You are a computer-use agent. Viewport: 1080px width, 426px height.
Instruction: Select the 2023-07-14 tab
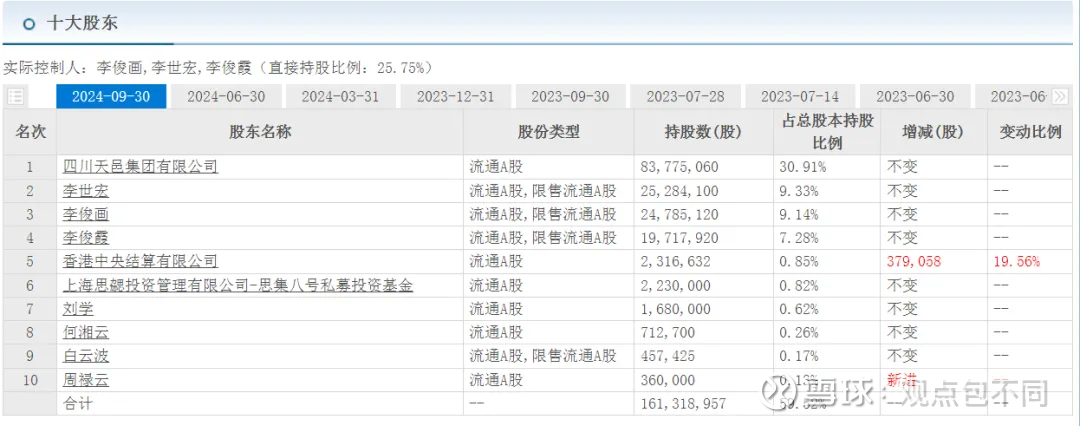(x=800, y=97)
